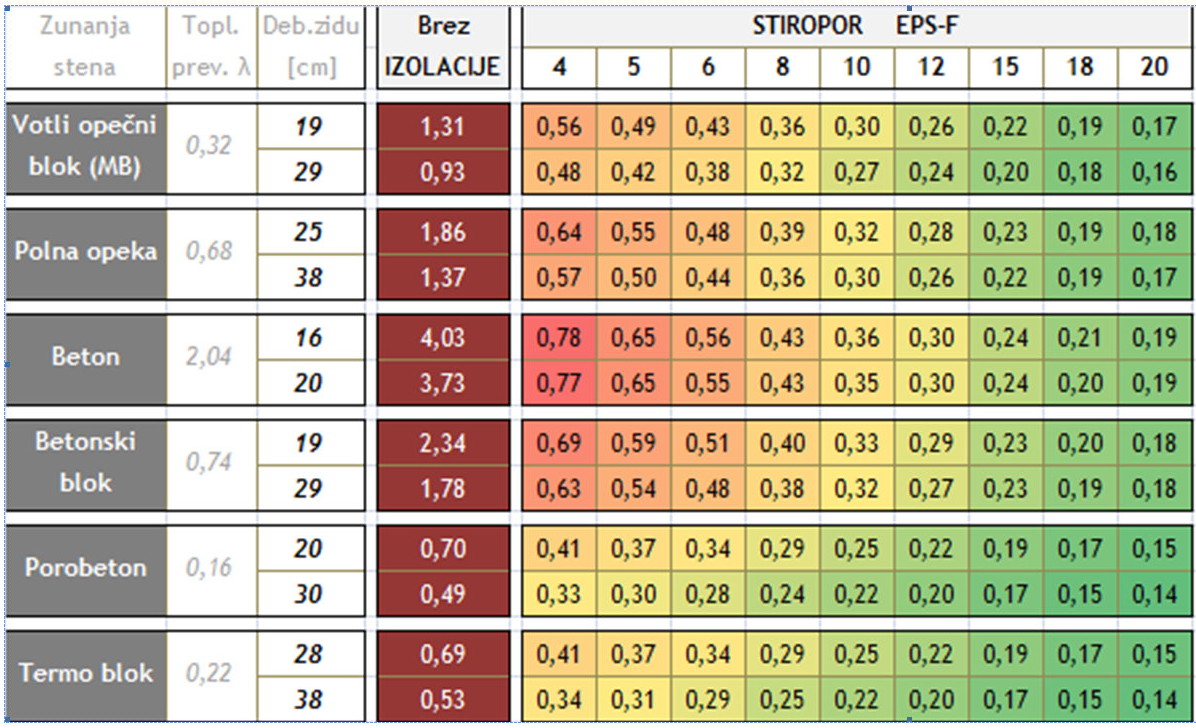Click the green 0,14 cell in Termo blok row
1196x728 pixels.
1155,699
